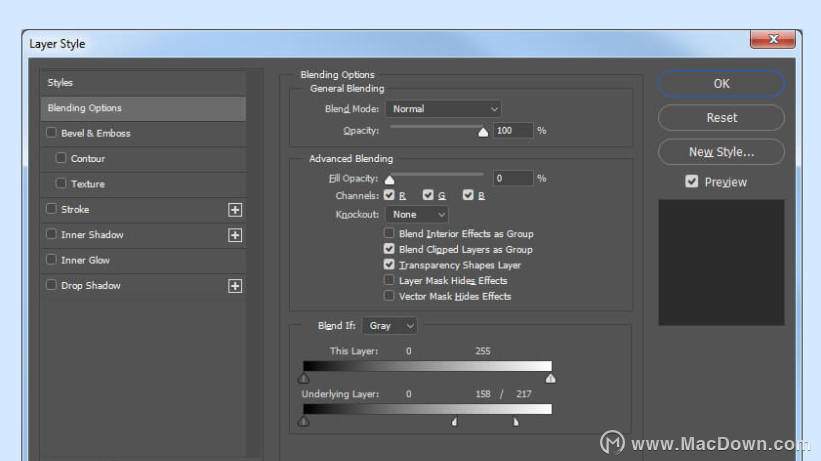This screenshot has width=821, height=461.
Task: Open the Blend If channel dropdown
Action: click(390, 326)
